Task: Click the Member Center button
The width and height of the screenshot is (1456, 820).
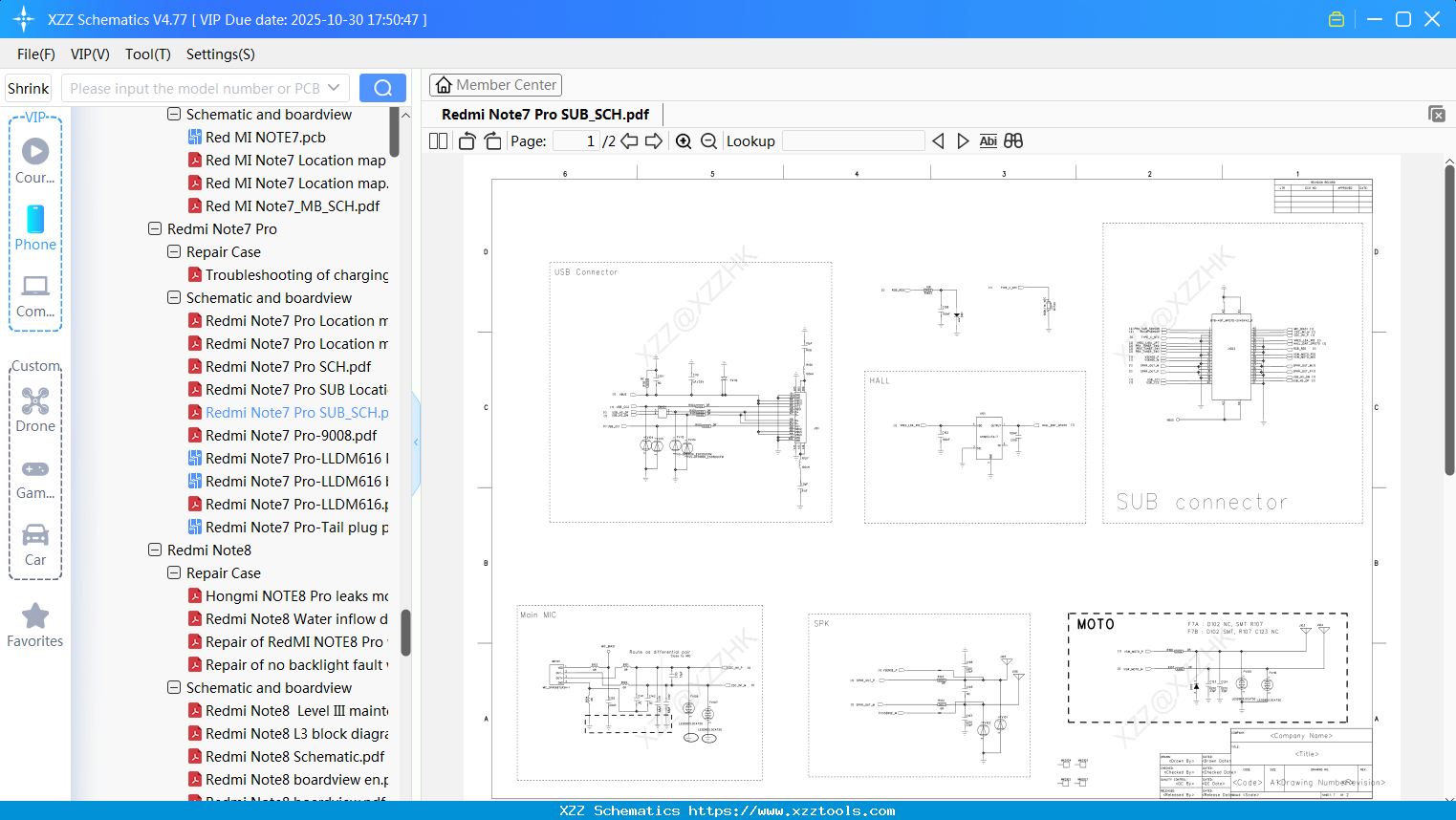Action: pos(495,85)
